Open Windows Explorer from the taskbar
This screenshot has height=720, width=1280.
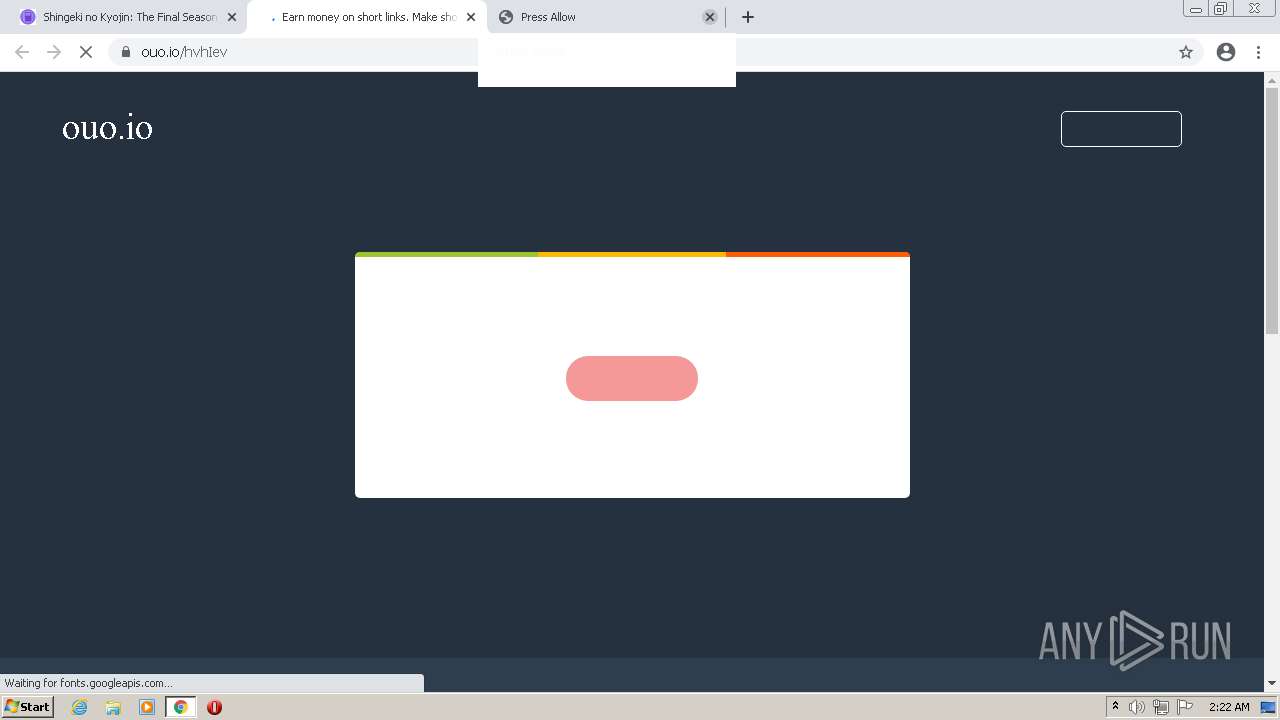click(113, 707)
